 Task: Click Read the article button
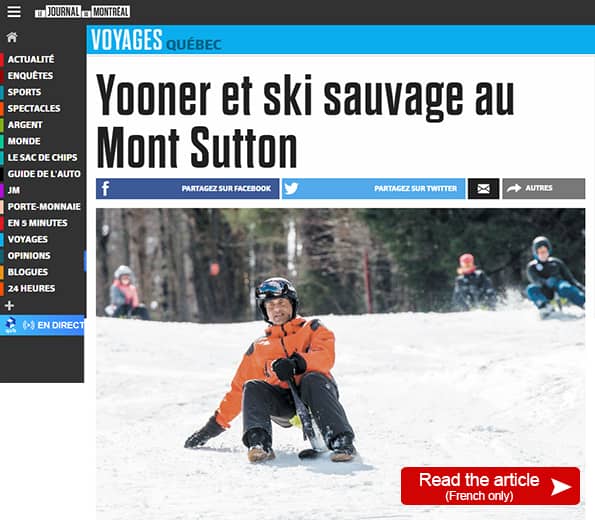[x=490, y=486]
